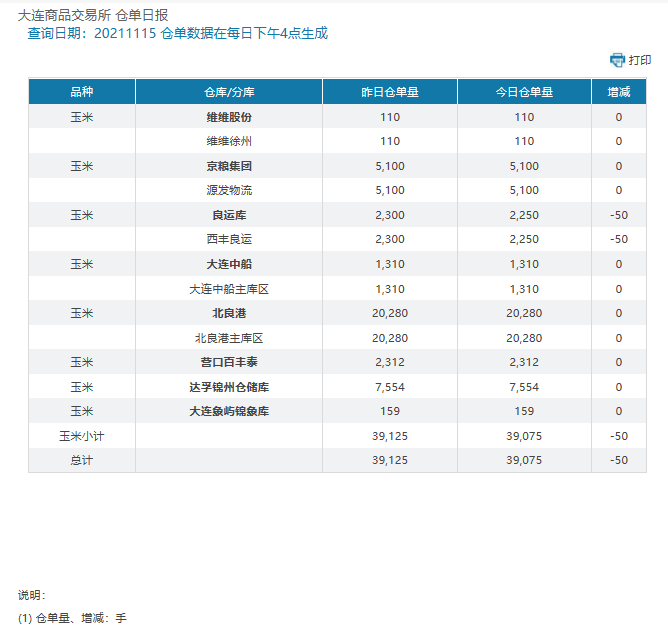Click the 大连象屿锦象库 warehouse cell
Viewport: 668px width, 640px height.
[x=229, y=411]
